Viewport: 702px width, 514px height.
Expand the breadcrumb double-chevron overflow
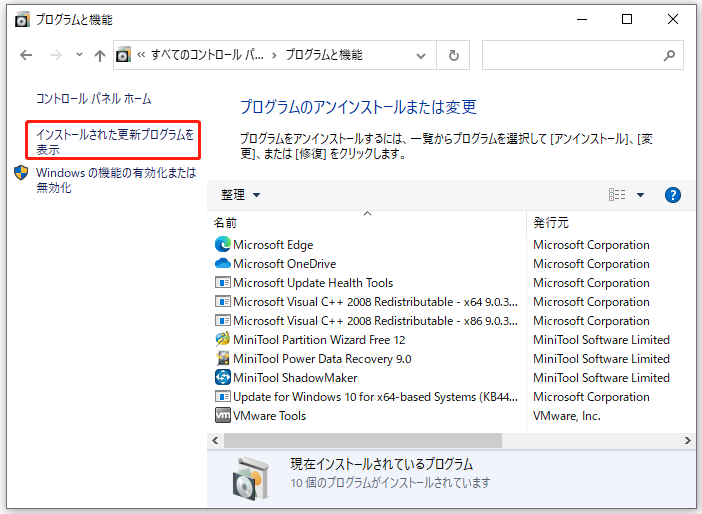click(141, 55)
